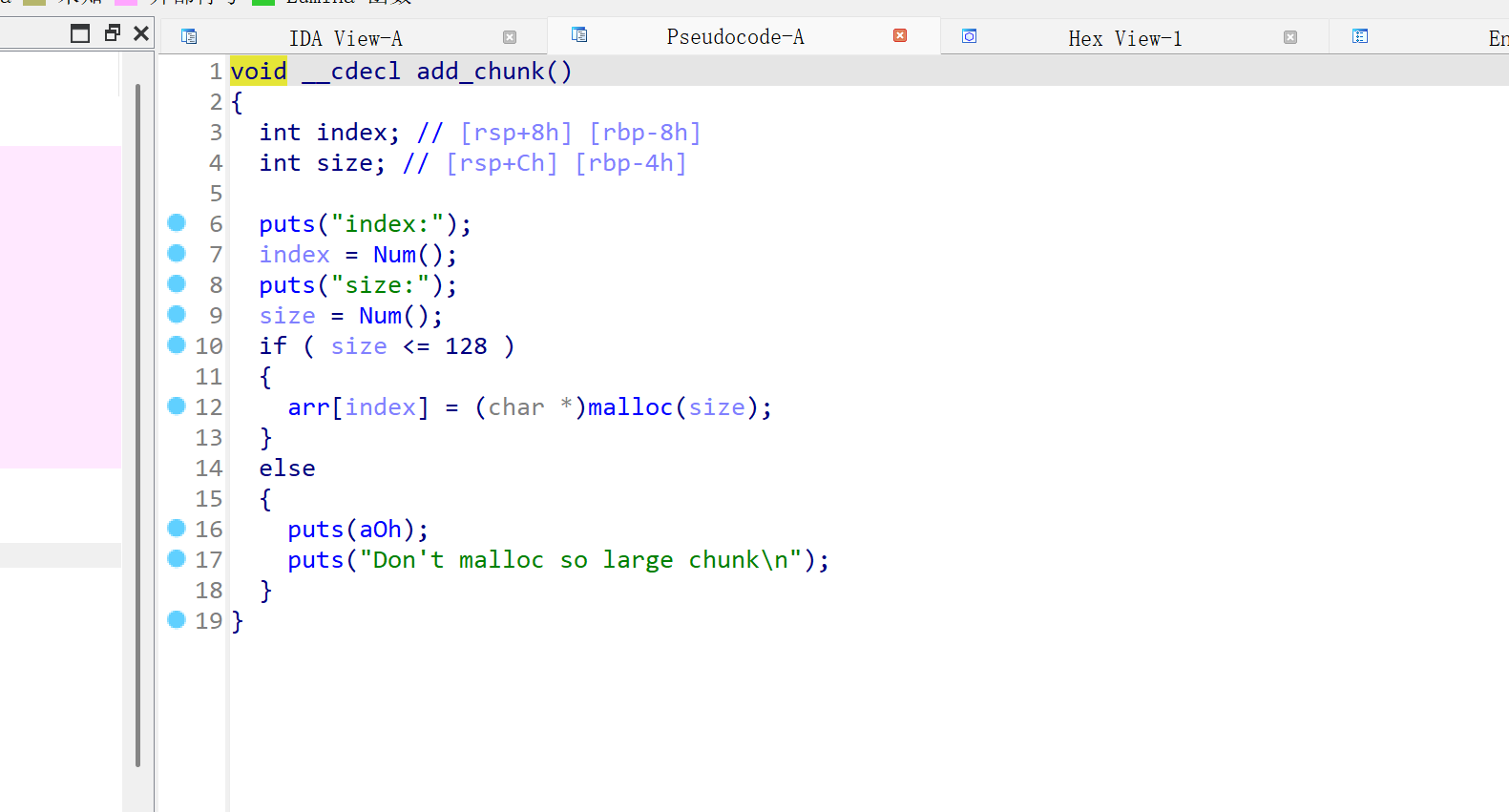Toggle breakpoint dot at line 10
The image size is (1509, 812).
pos(177,345)
